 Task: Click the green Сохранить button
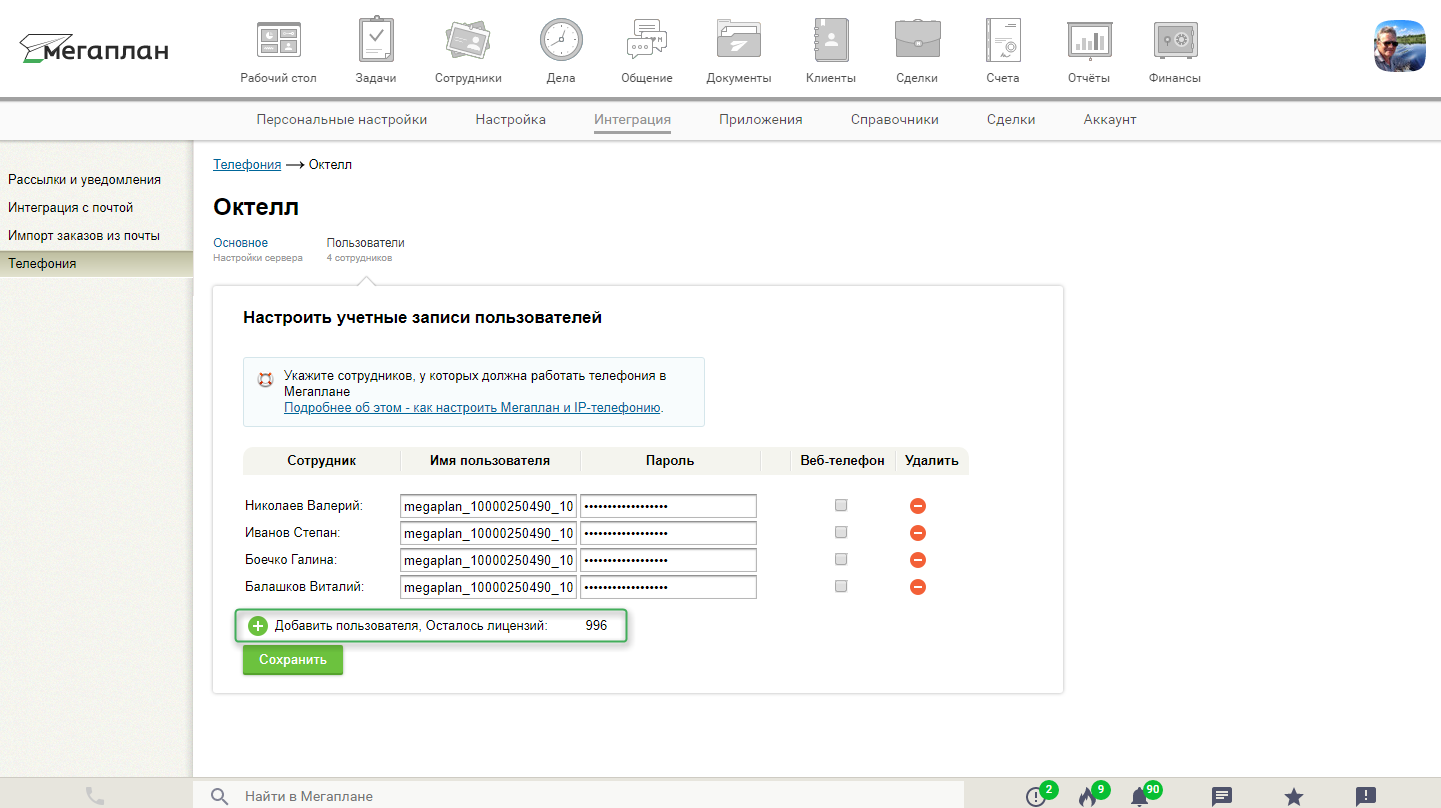click(x=293, y=660)
